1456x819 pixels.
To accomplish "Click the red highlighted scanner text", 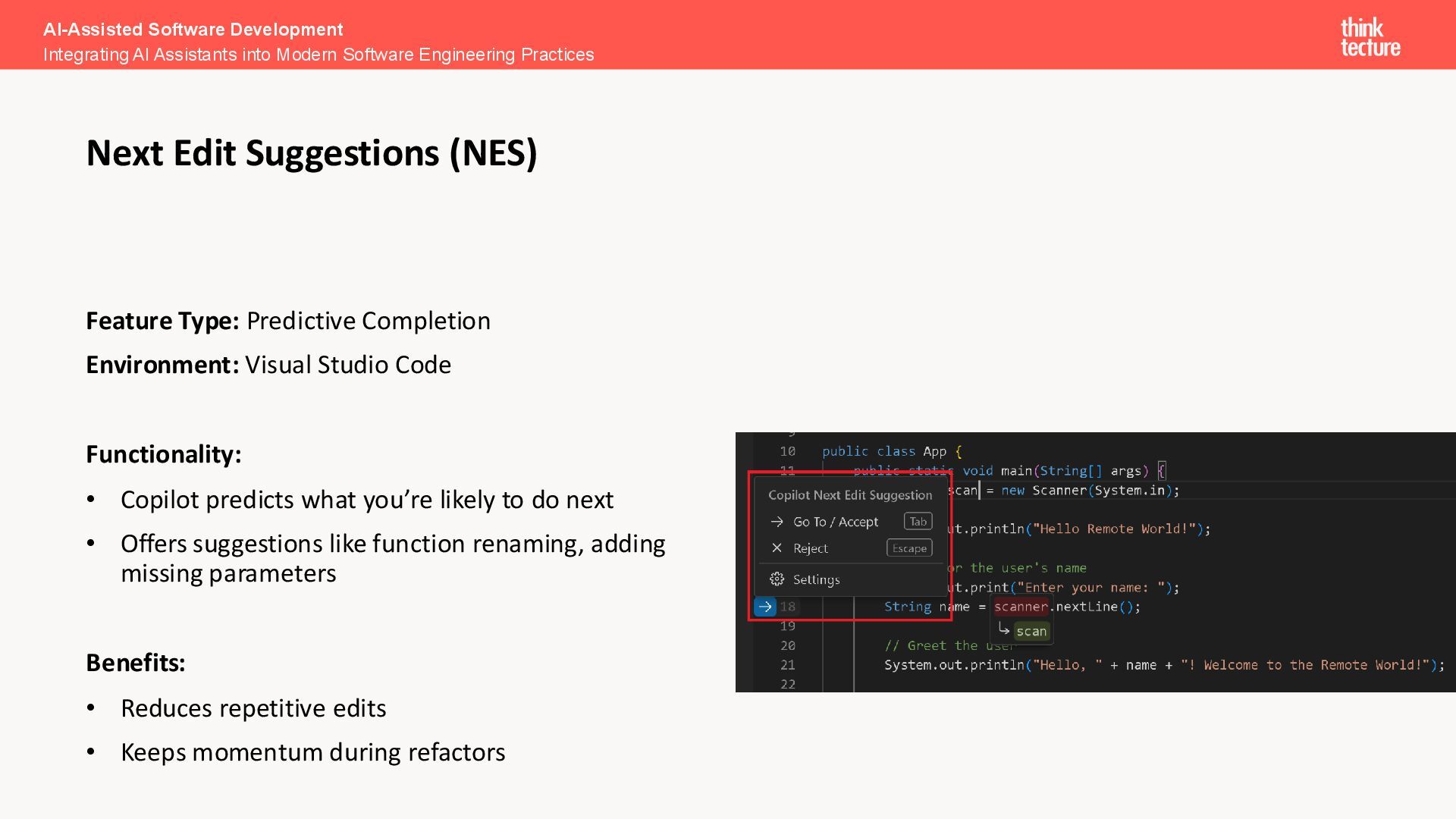I will click(1021, 607).
